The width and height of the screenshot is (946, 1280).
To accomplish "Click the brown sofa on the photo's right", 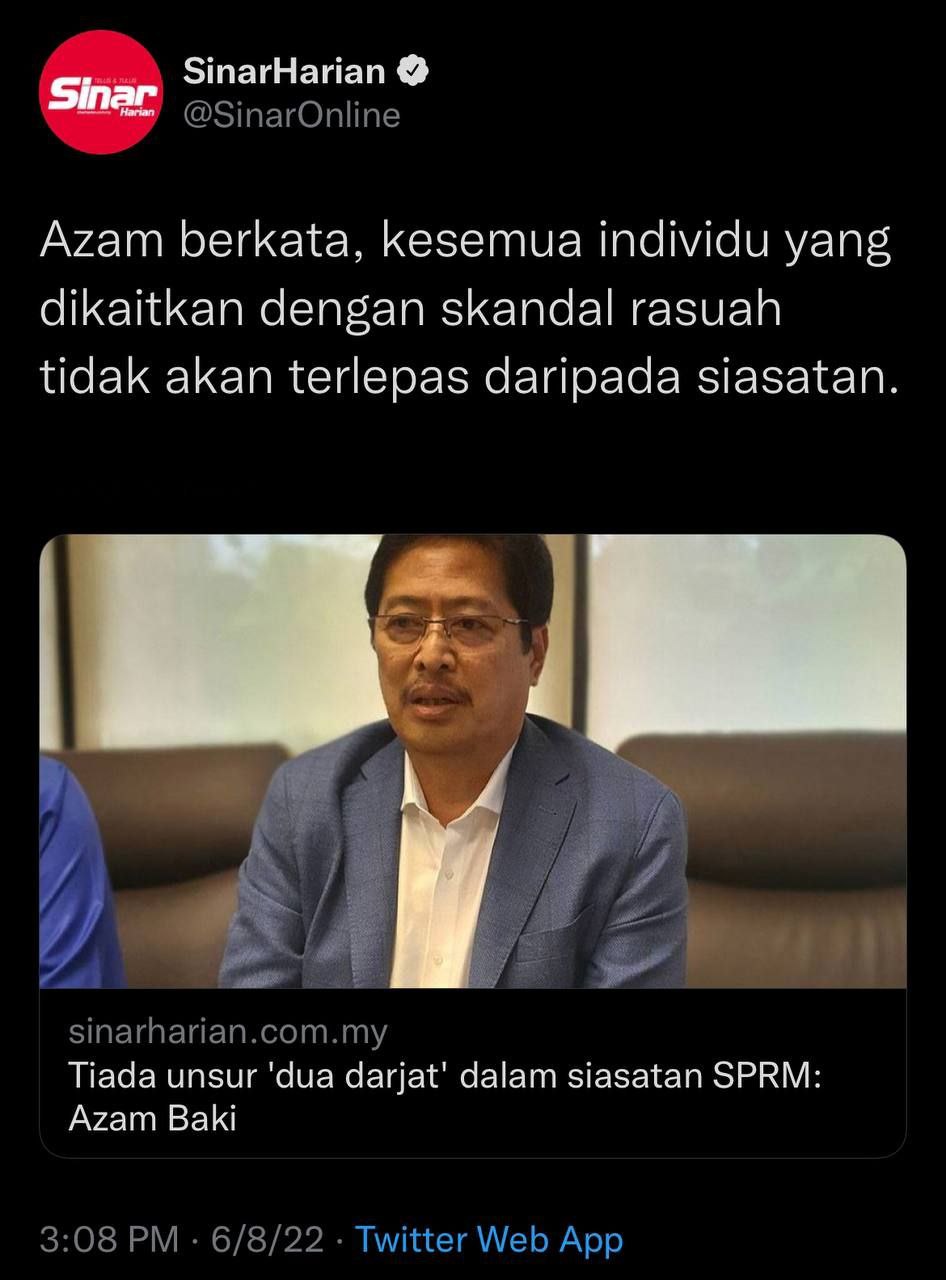I will coord(768,858).
